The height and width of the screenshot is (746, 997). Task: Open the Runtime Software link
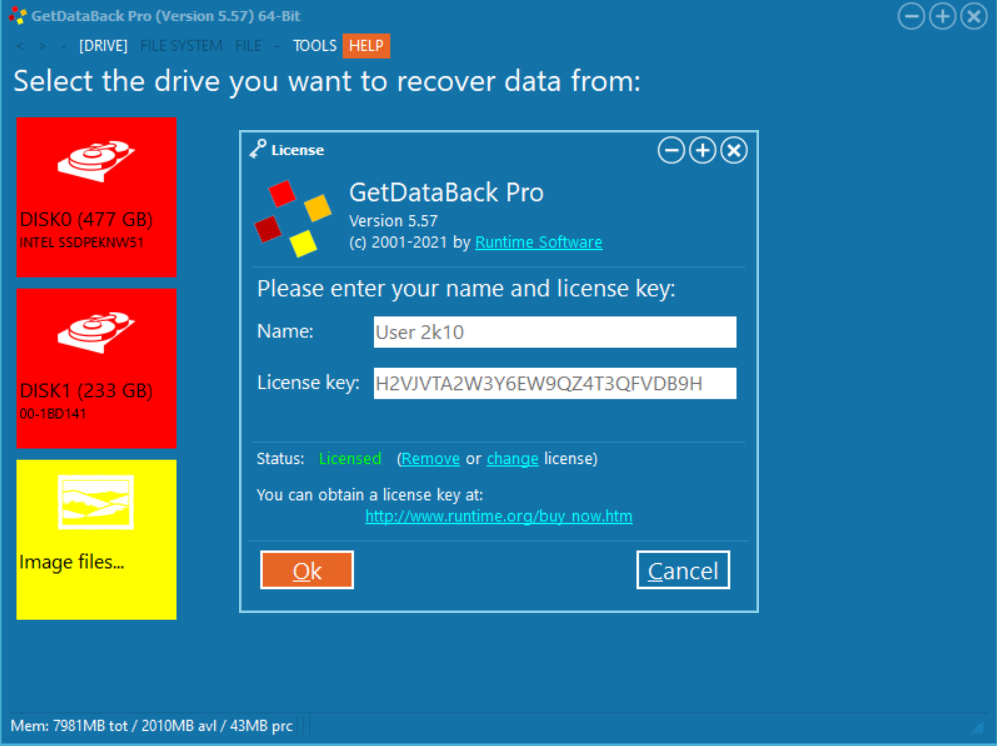539,242
